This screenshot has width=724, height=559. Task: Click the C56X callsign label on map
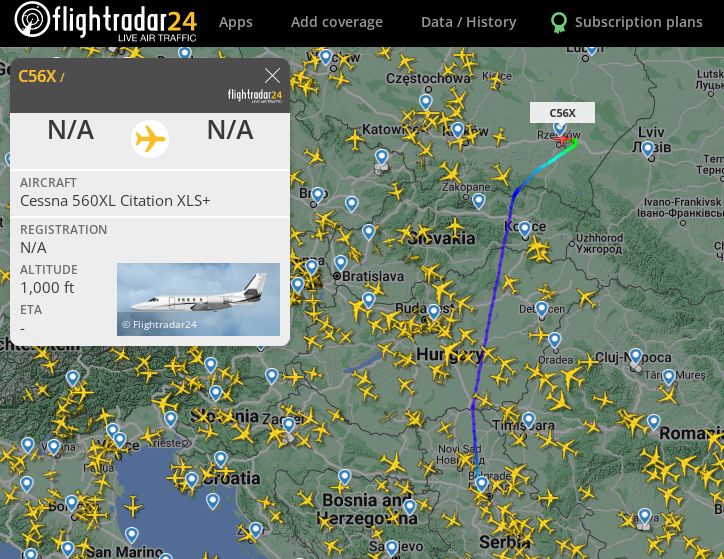562,113
